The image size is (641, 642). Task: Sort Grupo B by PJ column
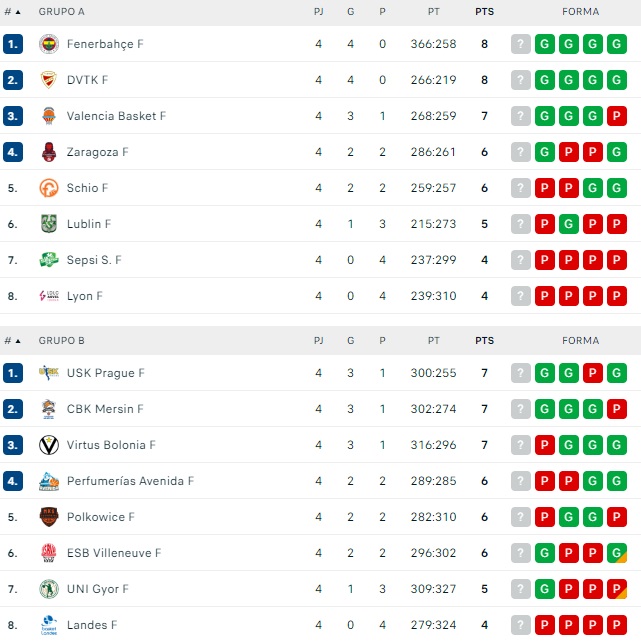(x=318, y=341)
